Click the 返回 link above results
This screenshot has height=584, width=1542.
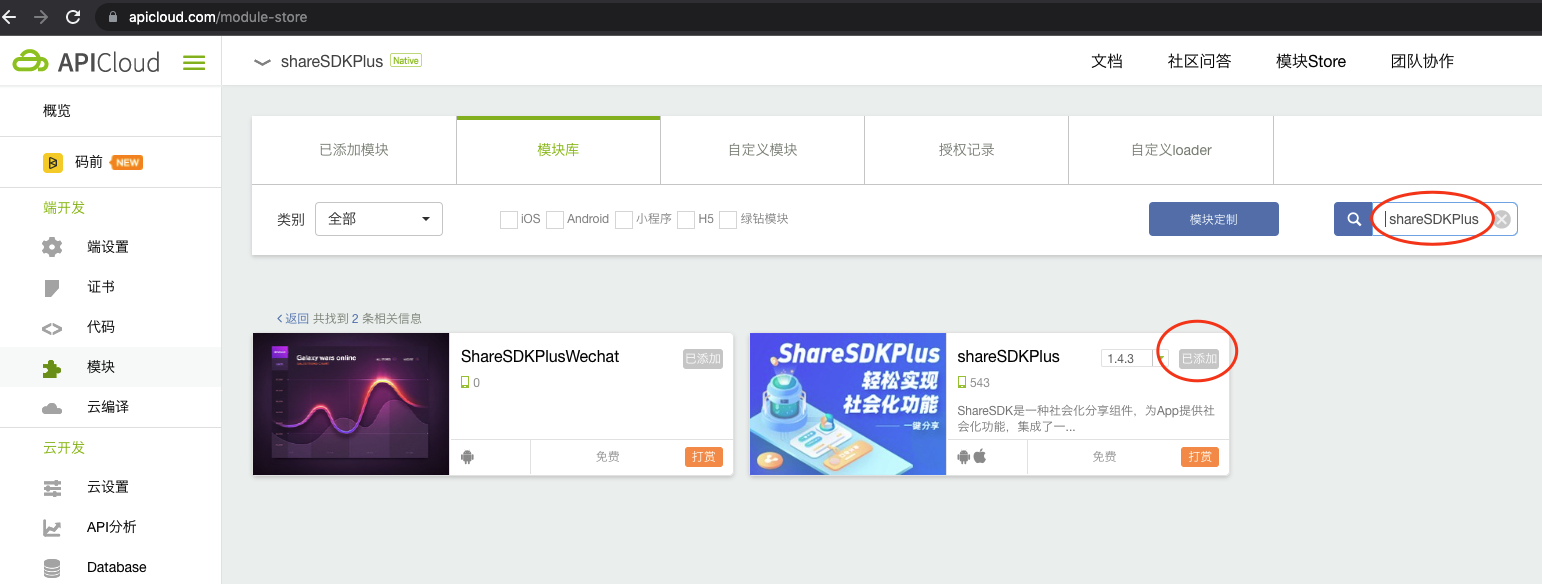click(293, 318)
